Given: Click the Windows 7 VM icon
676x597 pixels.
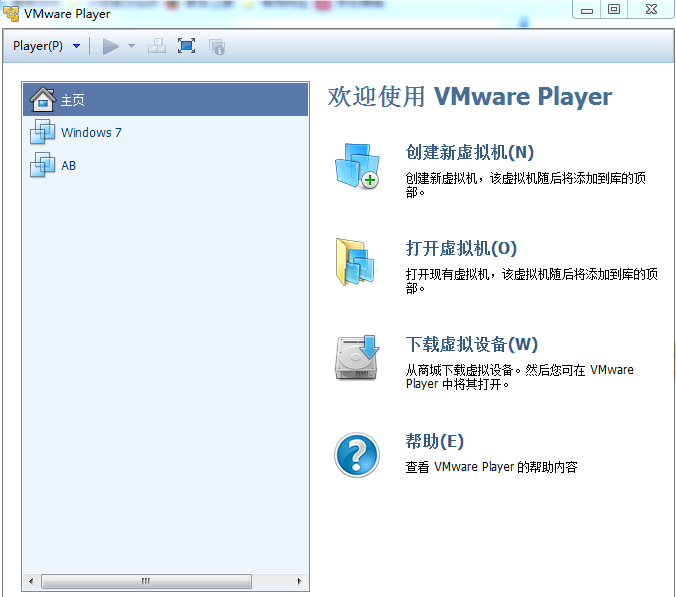Looking at the screenshot, I should pyautogui.click(x=43, y=133).
